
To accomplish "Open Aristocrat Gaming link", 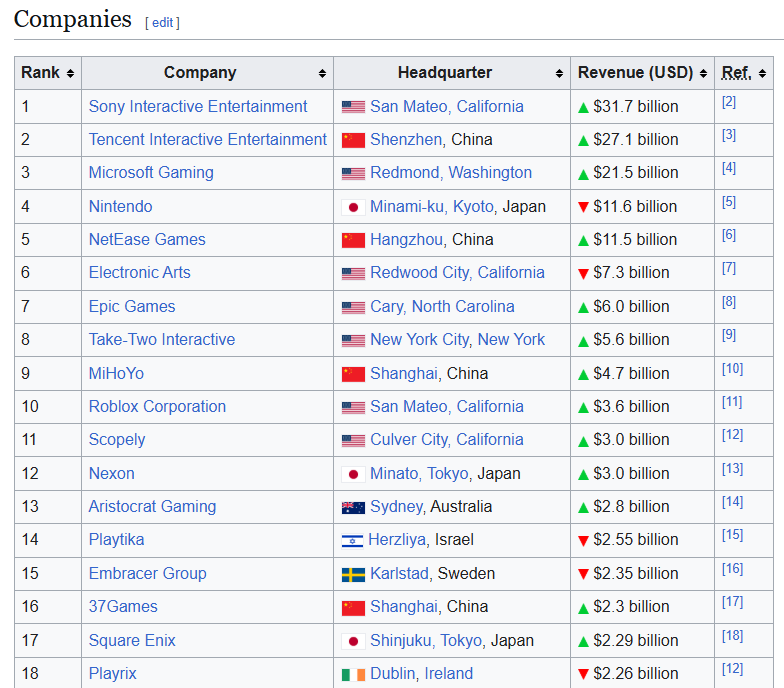I will tap(152, 506).
